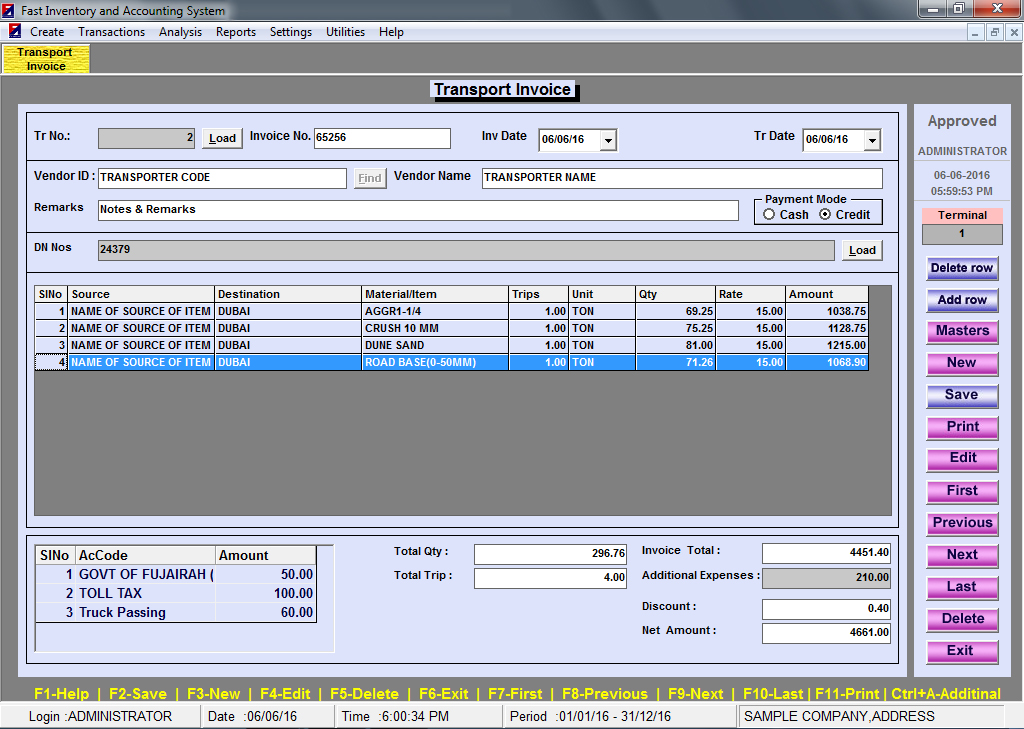1024x729 pixels.
Task: Select the Credit payment mode
Action: click(x=825, y=215)
